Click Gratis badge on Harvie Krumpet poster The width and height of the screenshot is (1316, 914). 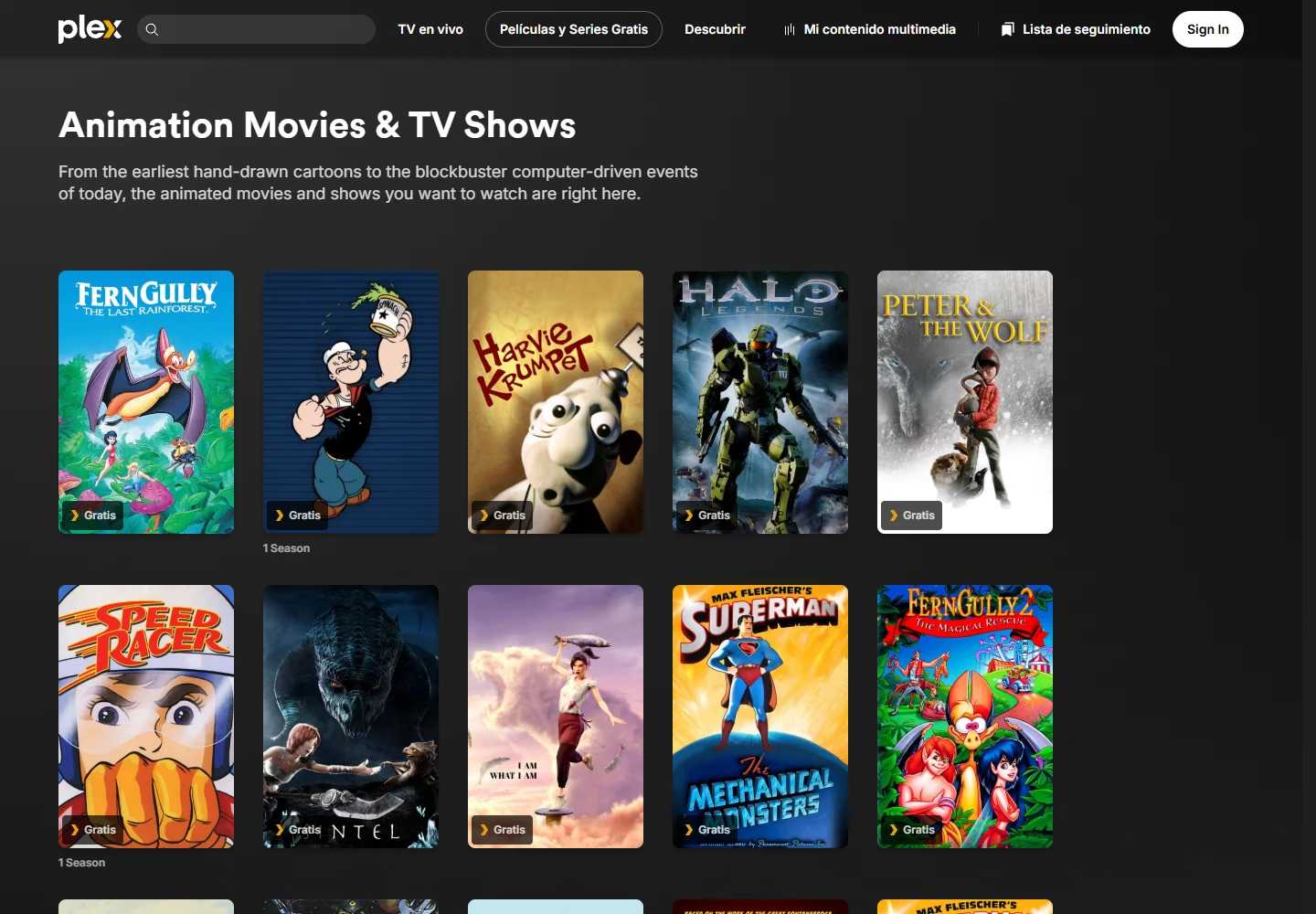click(502, 515)
